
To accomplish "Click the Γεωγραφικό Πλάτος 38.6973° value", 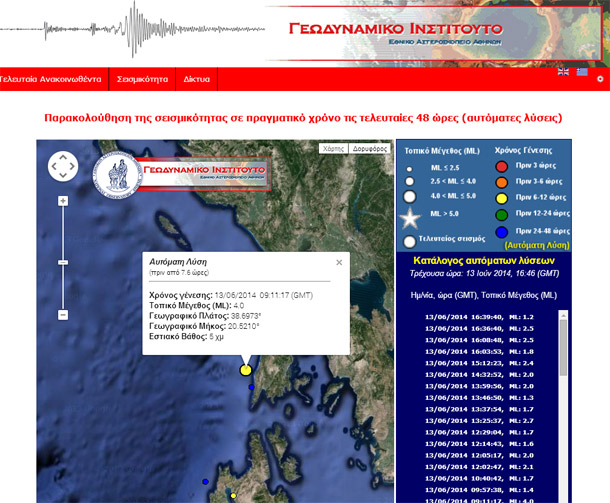I will pyautogui.click(x=246, y=316).
